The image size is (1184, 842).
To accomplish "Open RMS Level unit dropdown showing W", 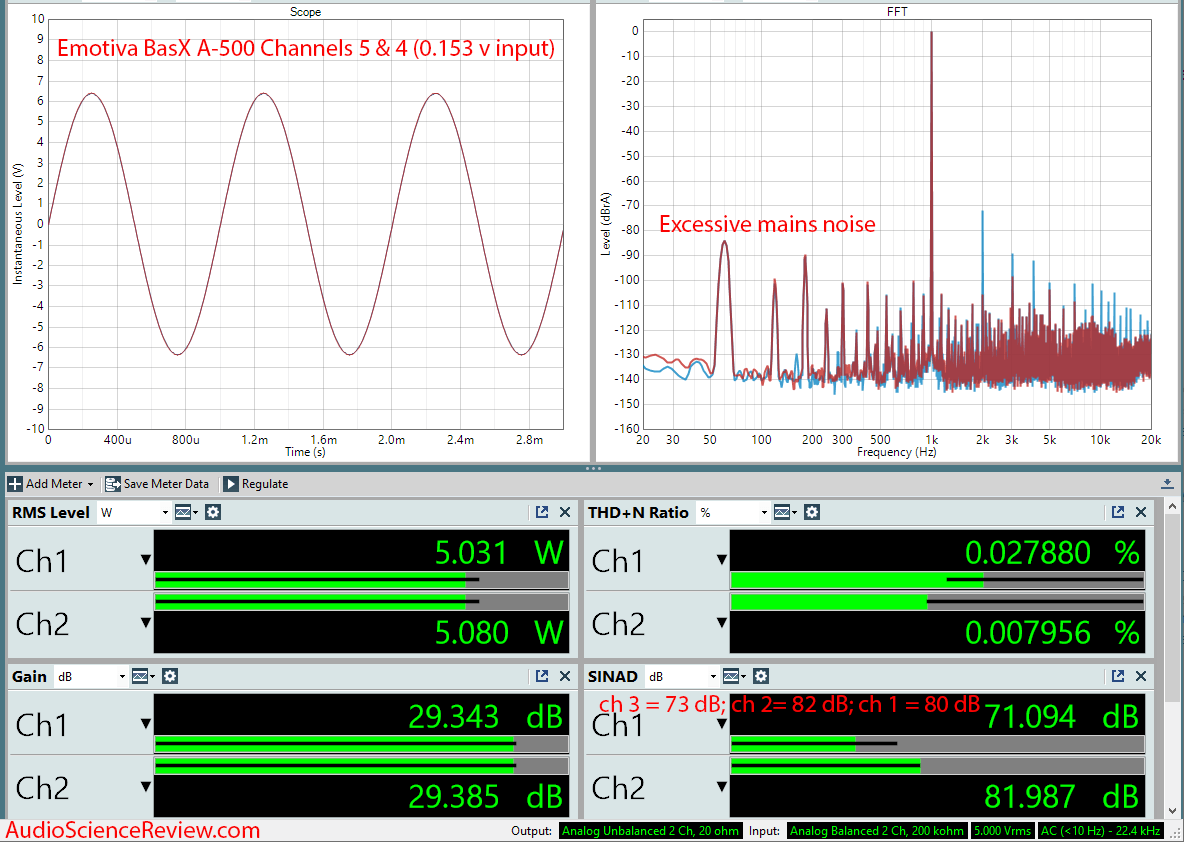I will point(134,513).
